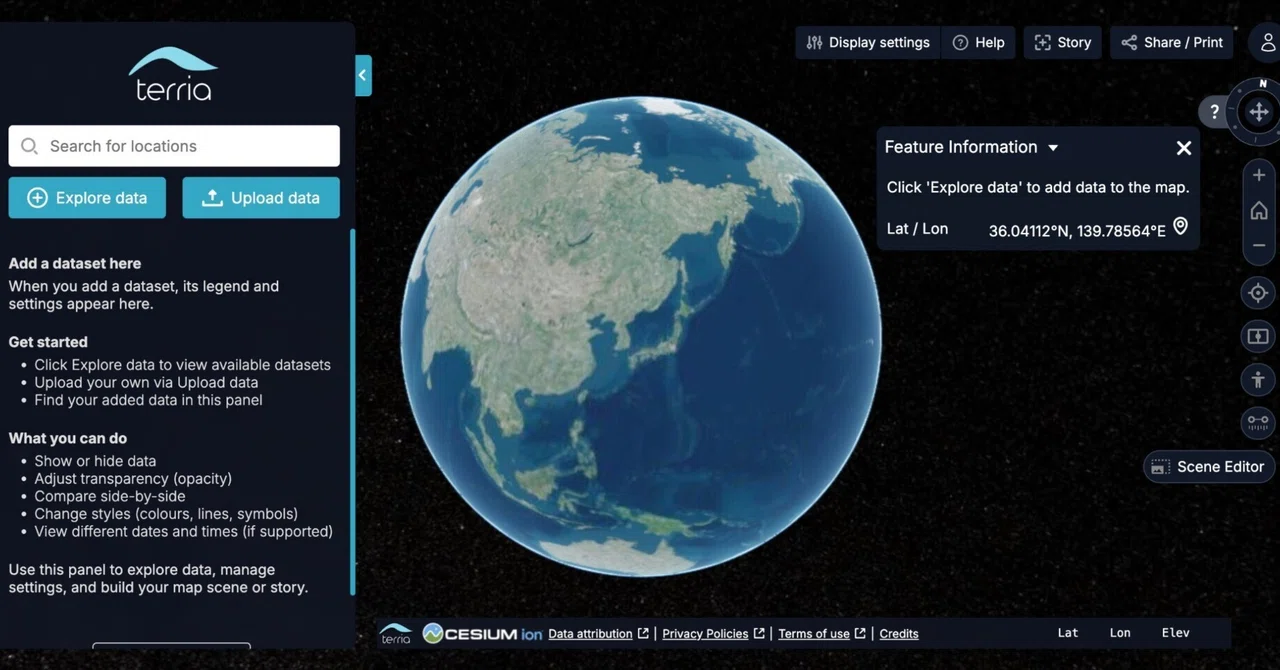Center map on my location
This screenshot has height=670, width=1280.
1258,293
